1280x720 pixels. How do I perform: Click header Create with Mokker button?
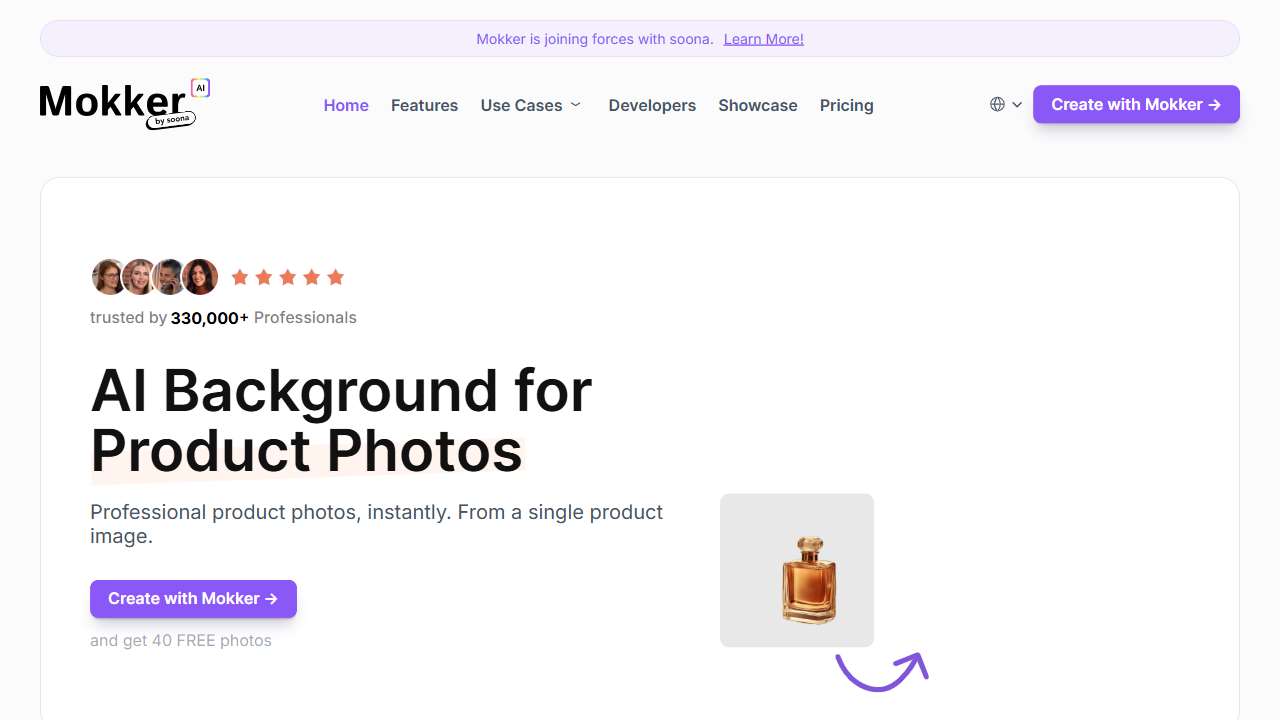click(x=1136, y=104)
